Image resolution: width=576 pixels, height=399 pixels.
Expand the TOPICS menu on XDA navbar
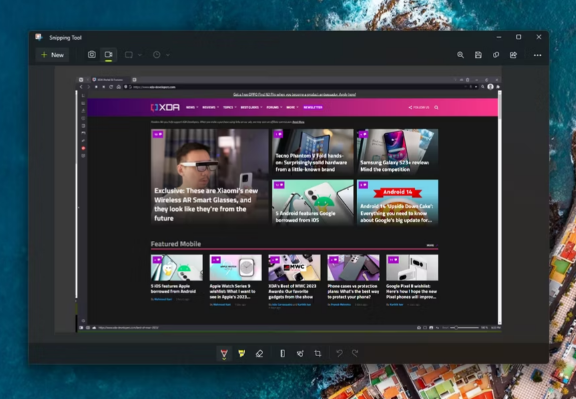click(230, 107)
